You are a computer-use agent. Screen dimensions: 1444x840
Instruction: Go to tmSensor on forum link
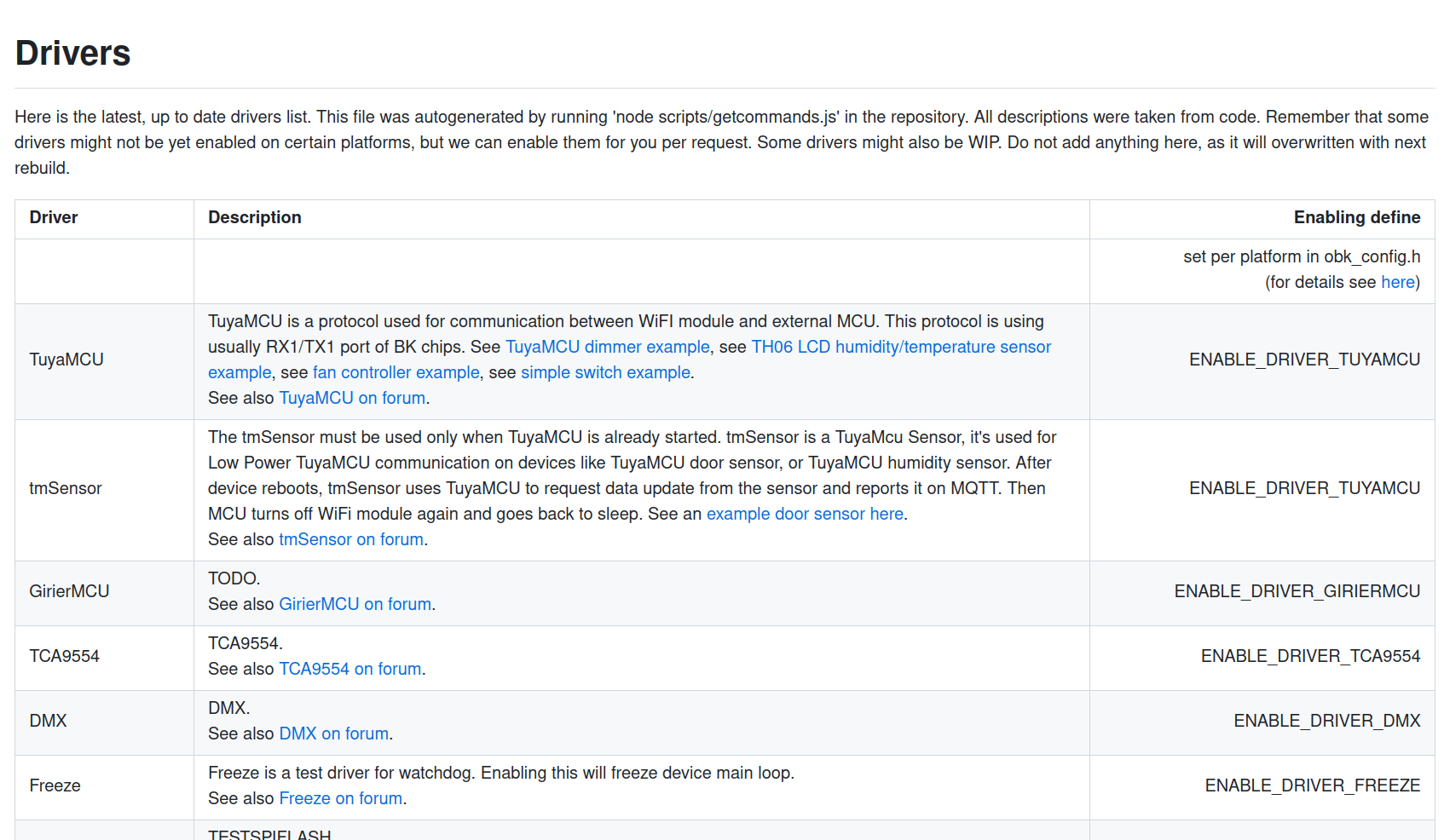(x=350, y=539)
